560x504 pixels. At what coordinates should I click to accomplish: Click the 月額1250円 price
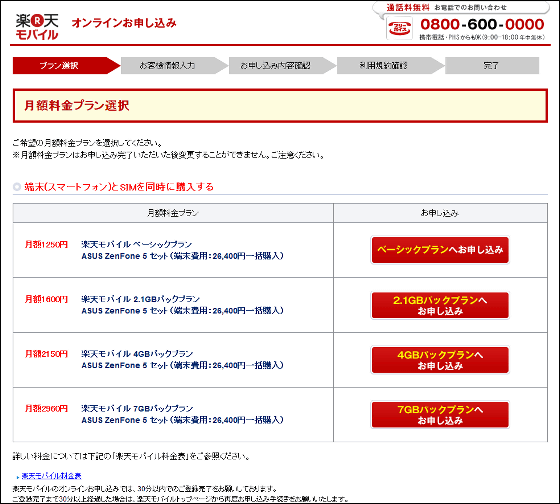pyautogui.click(x=46, y=245)
